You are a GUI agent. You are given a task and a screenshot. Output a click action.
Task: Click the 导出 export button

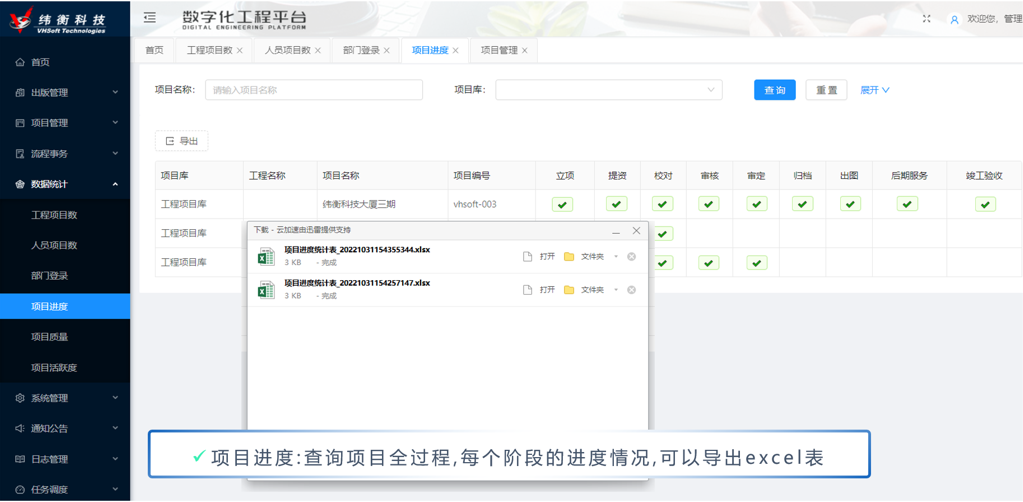[x=182, y=141]
